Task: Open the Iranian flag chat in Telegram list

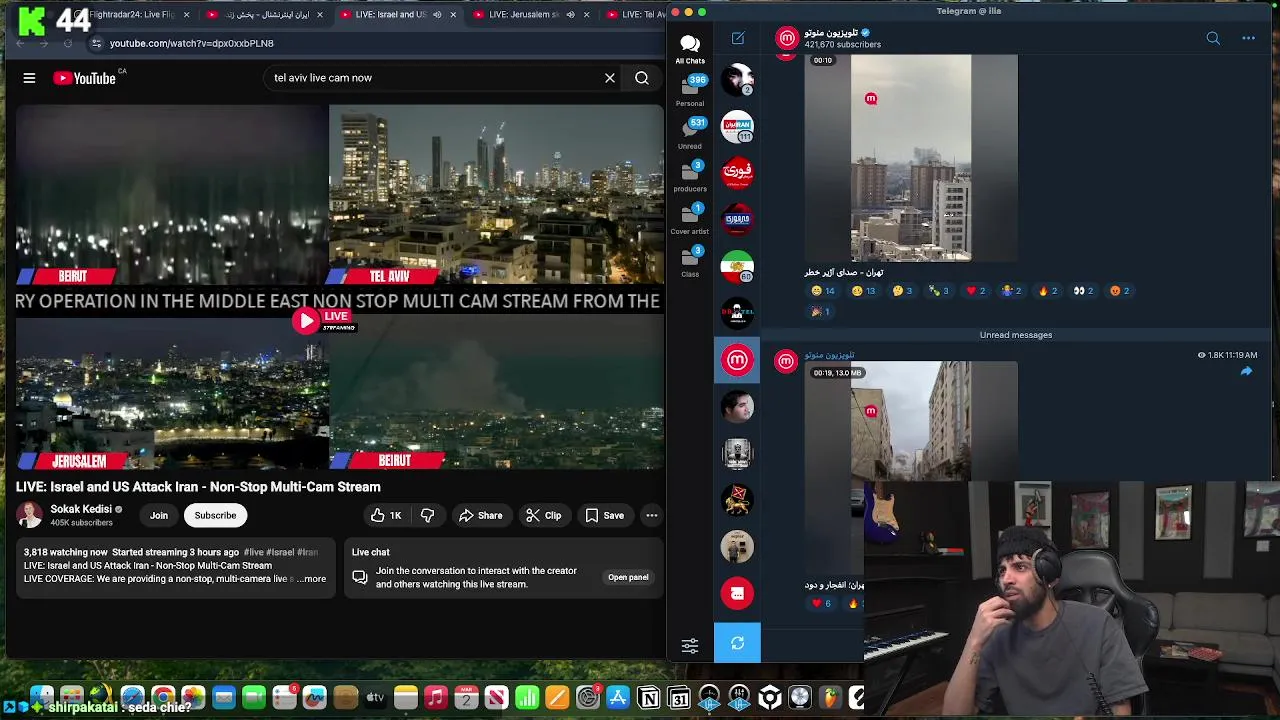Action: coord(737,267)
